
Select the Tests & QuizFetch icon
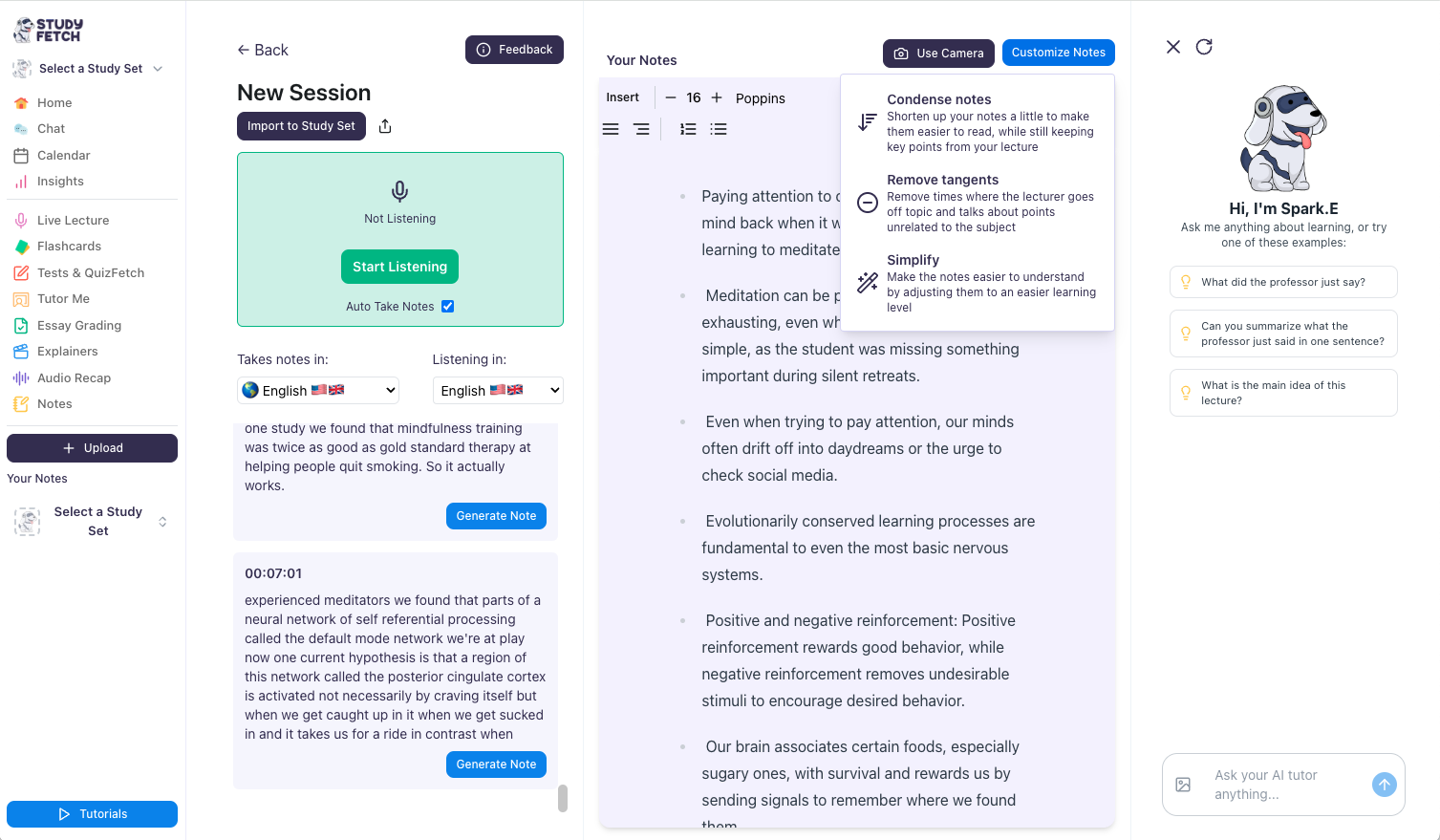coord(21,272)
